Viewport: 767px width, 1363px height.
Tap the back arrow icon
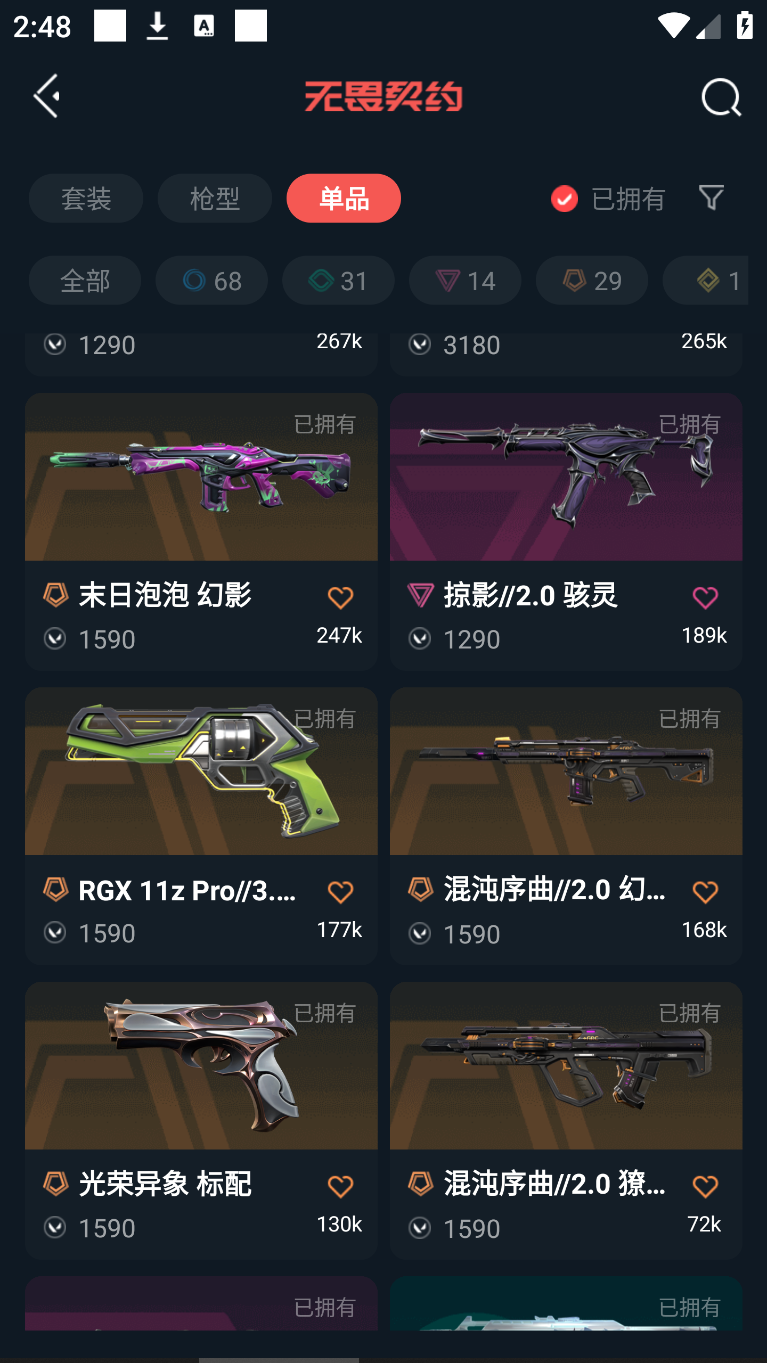pyautogui.click(x=47, y=96)
